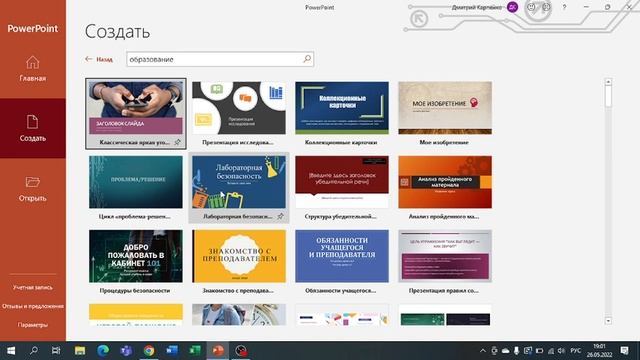Launch File Explorer from the taskbar
The height and width of the screenshot is (360, 640).
pyautogui.click(x=80, y=351)
